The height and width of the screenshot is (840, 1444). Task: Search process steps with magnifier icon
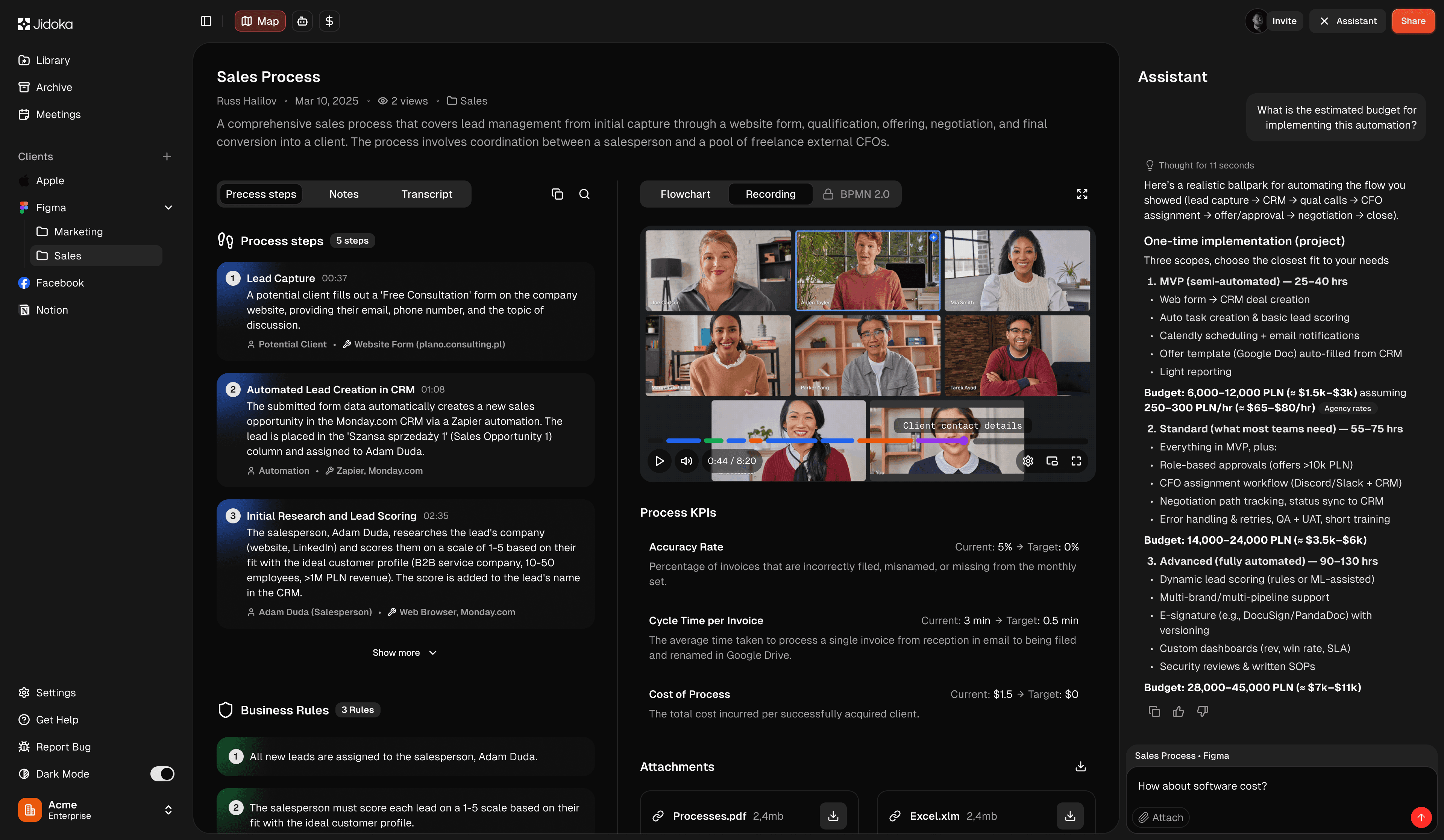point(584,194)
